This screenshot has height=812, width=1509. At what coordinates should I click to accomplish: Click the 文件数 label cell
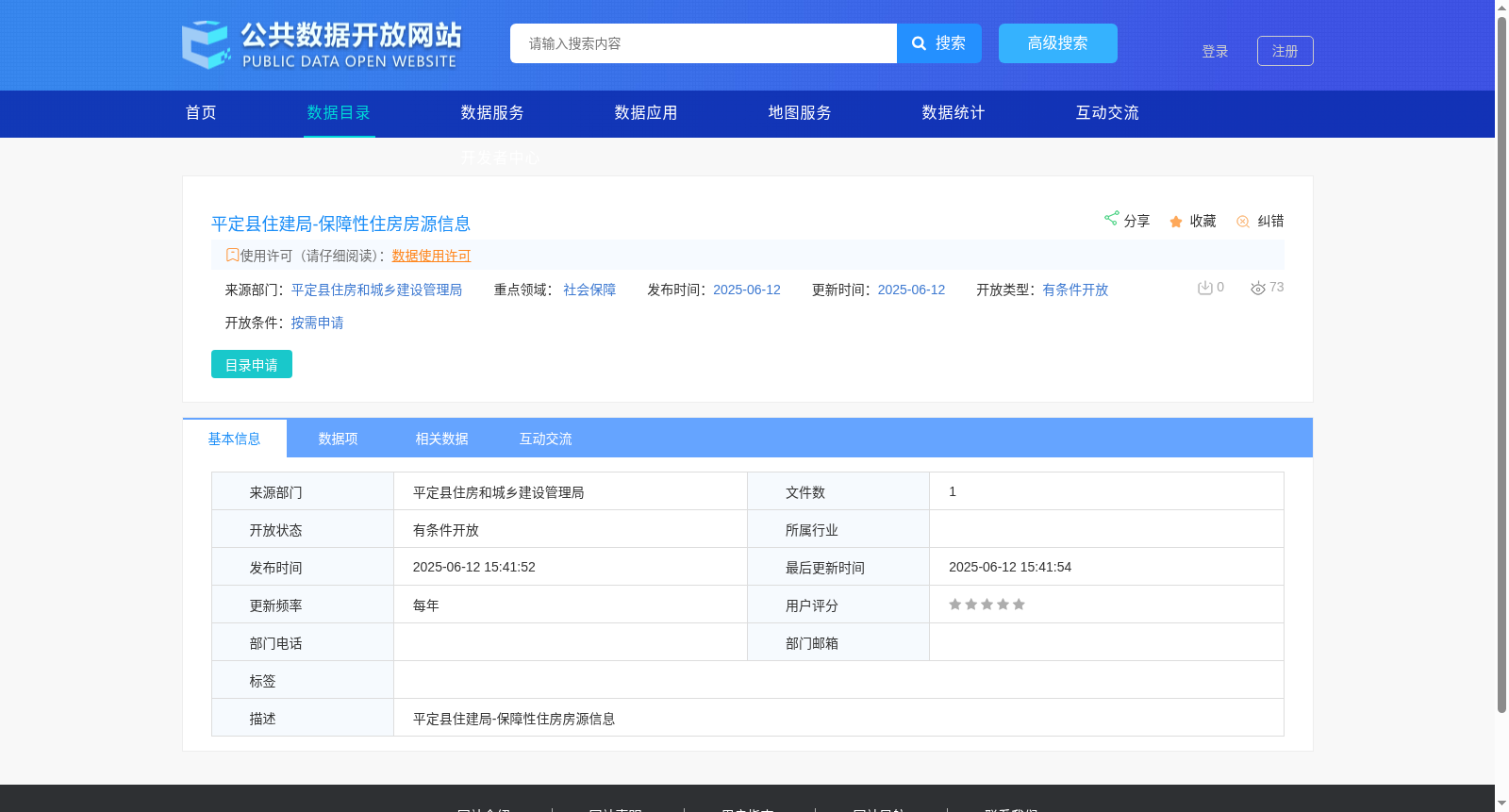click(838, 491)
